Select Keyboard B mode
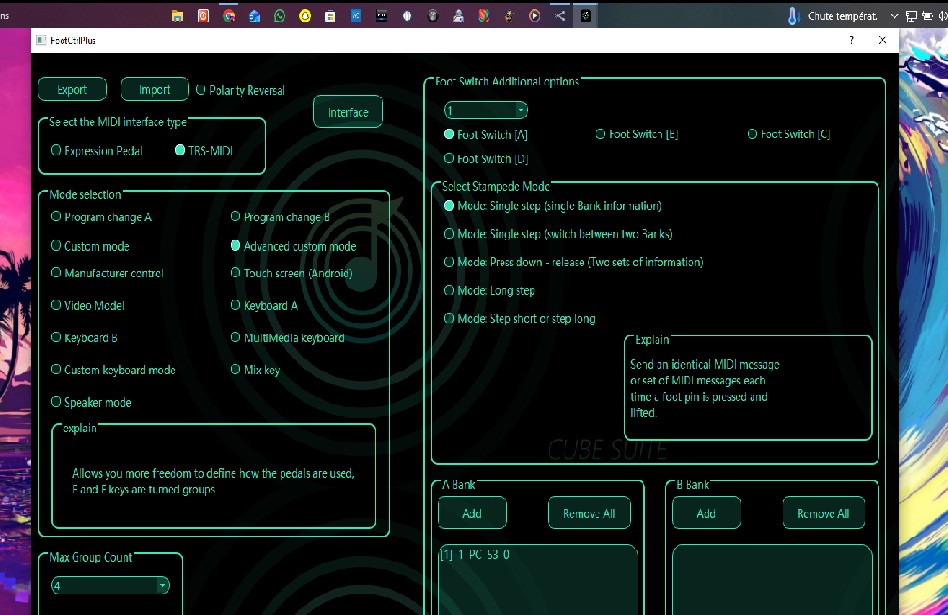This screenshot has width=948, height=615. click(x=84, y=337)
